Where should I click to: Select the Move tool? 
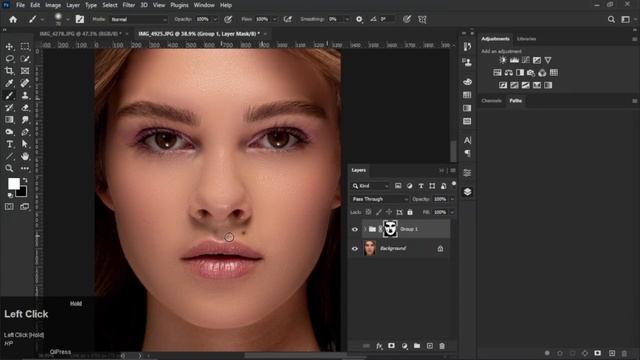[x=9, y=47]
